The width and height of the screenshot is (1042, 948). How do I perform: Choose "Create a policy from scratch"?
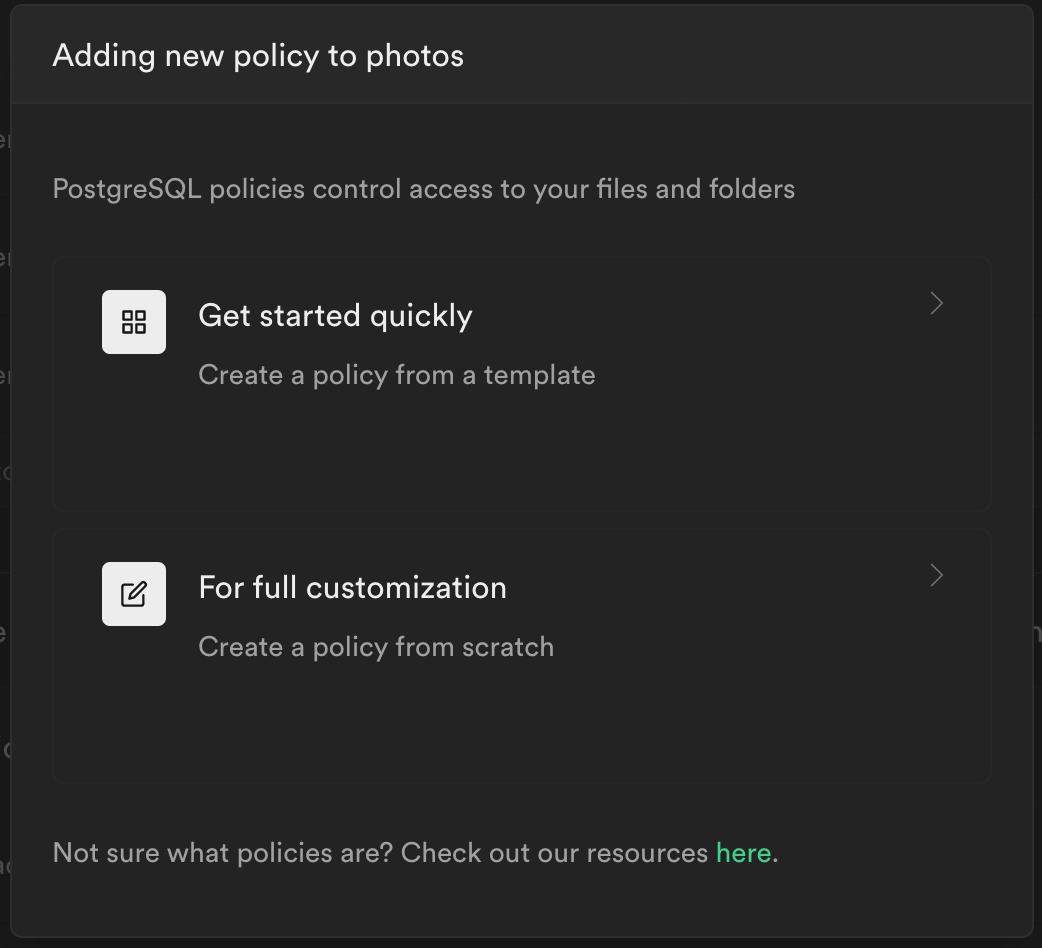click(376, 647)
